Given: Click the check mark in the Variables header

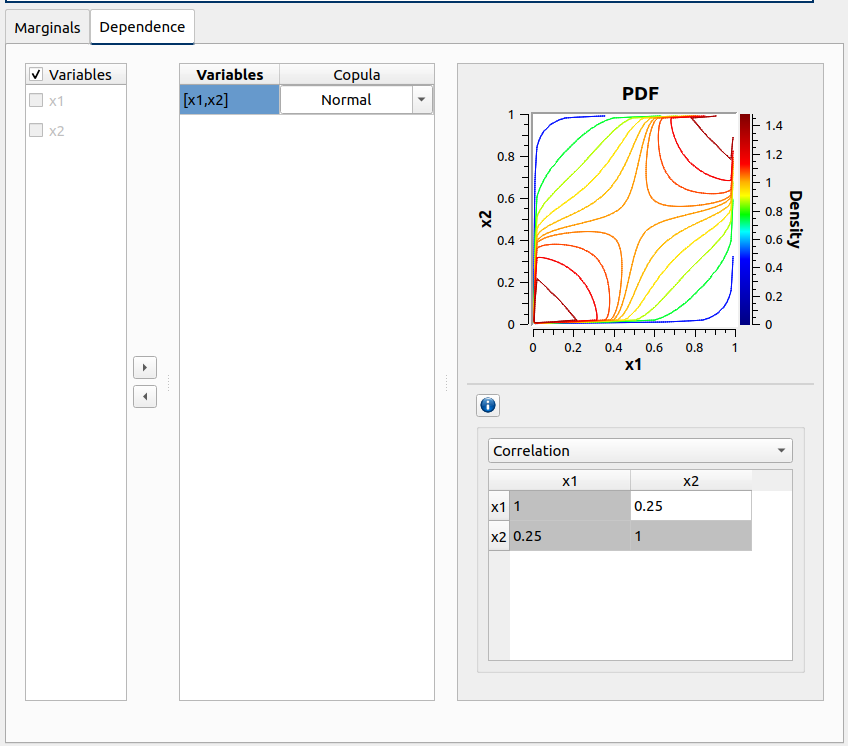Looking at the screenshot, I should click(x=36, y=74).
